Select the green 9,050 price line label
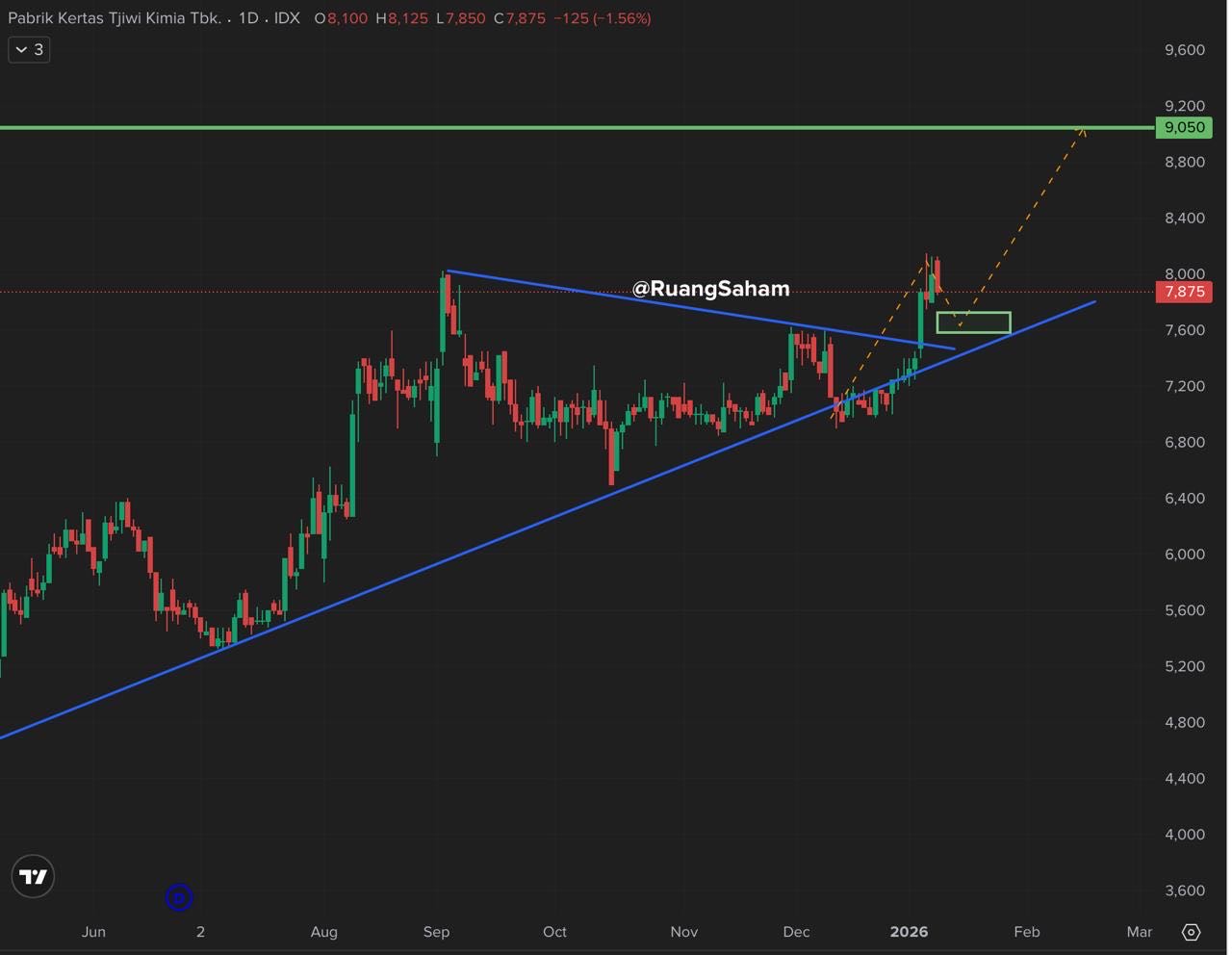 (1184, 127)
